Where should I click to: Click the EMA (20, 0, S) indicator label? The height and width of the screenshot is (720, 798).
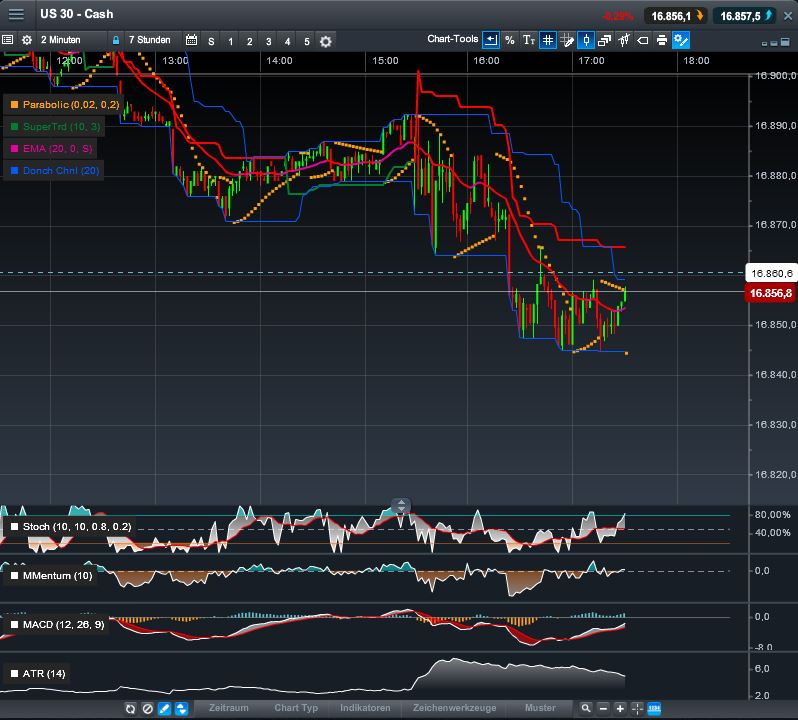(x=58, y=149)
